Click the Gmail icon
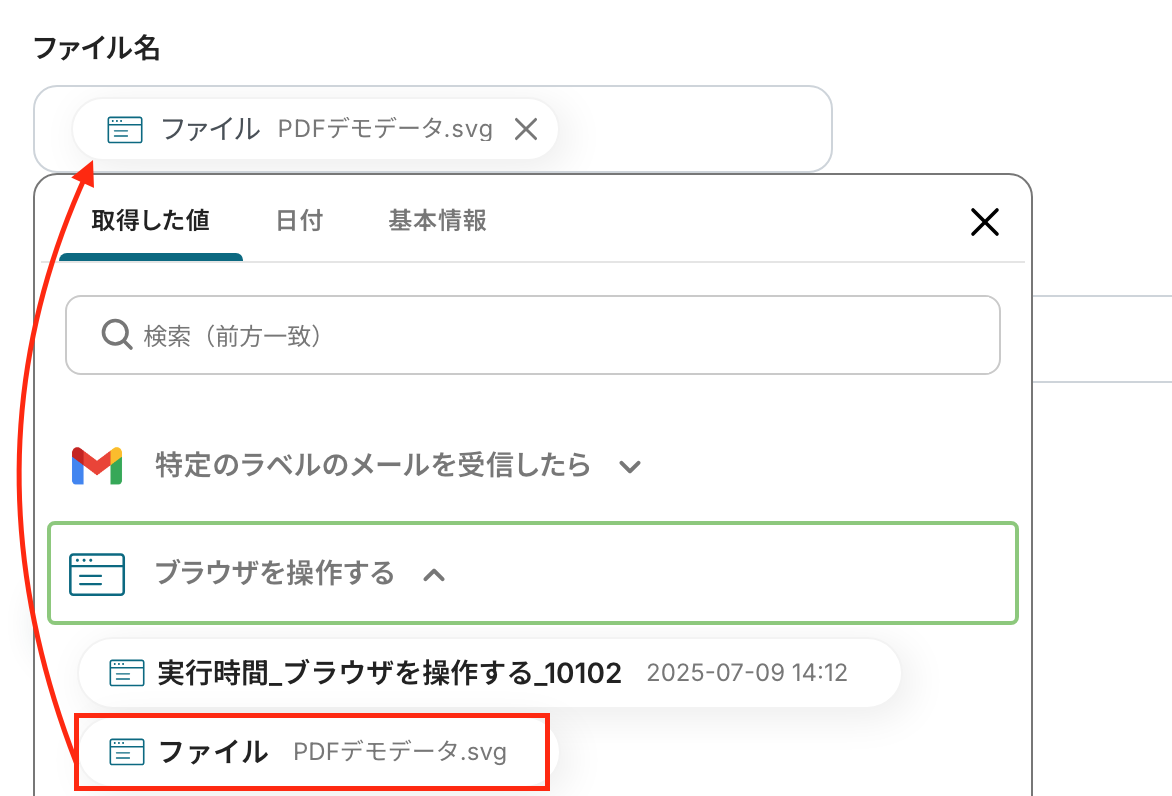Screen dimensions: 1172x796 97,466
